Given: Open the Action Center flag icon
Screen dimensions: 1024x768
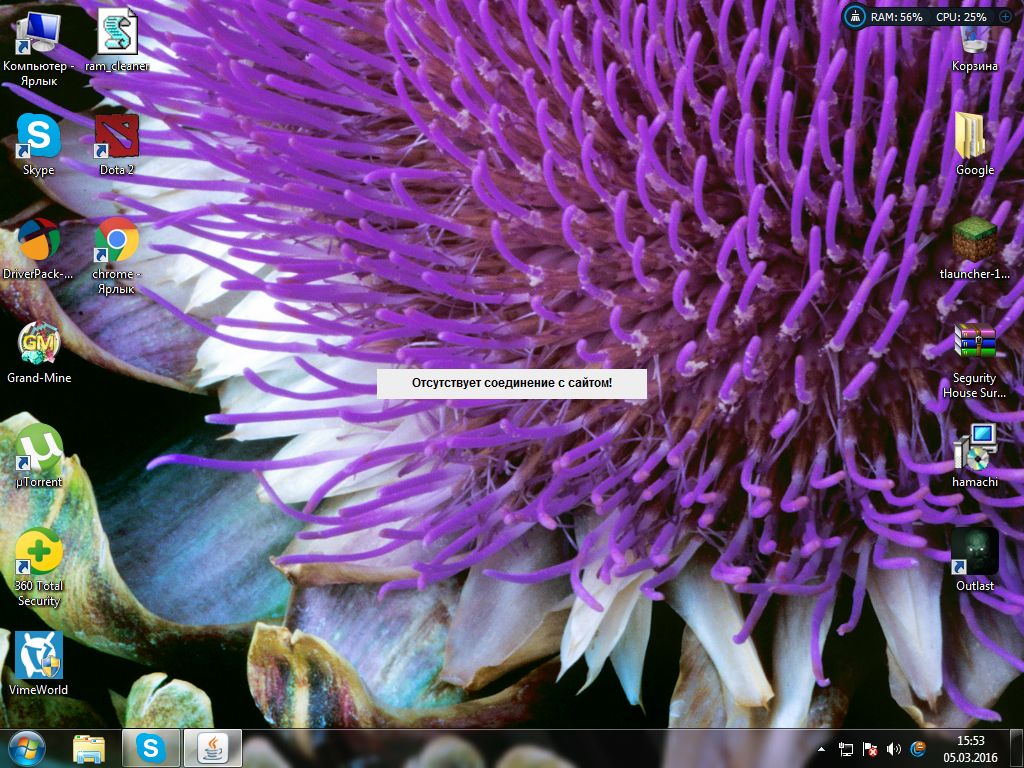Looking at the screenshot, I should pos(869,749).
